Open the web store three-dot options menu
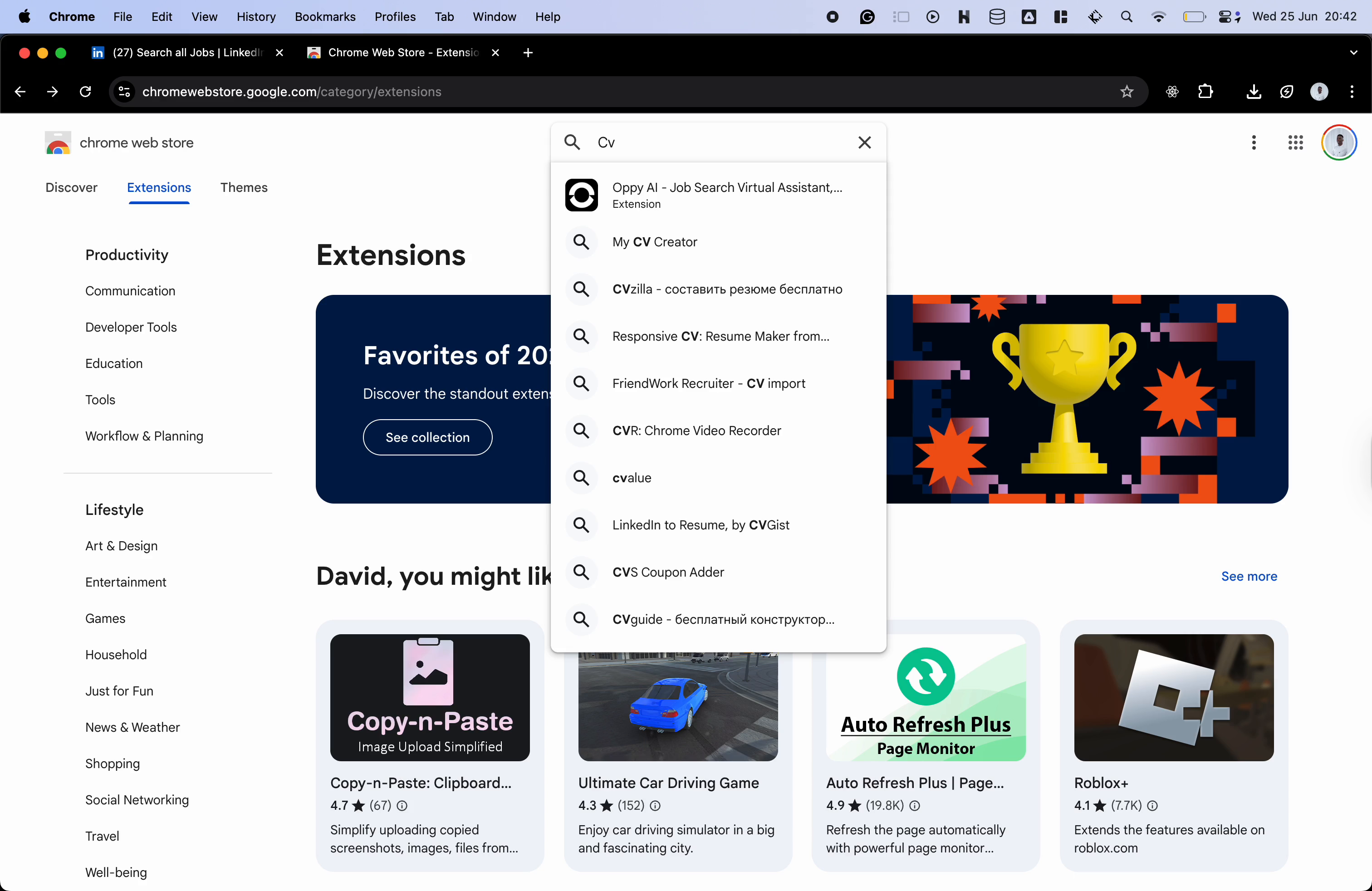1372x891 pixels. tap(1253, 142)
